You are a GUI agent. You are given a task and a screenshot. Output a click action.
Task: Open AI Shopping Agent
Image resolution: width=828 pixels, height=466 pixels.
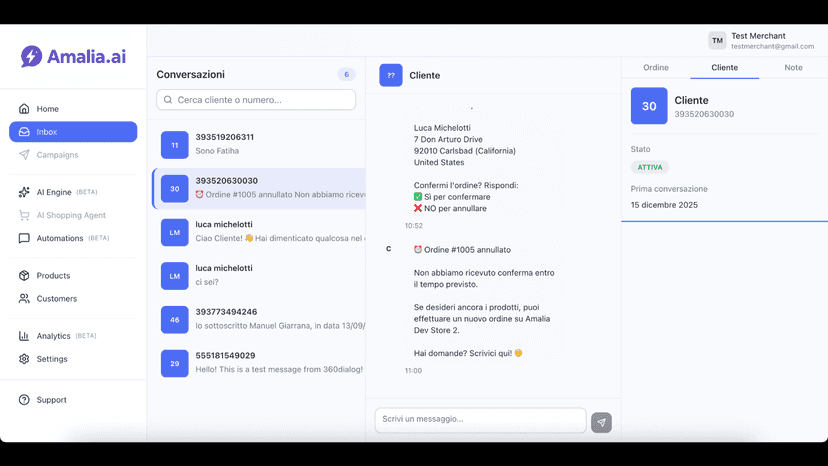(x=73, y=215)
